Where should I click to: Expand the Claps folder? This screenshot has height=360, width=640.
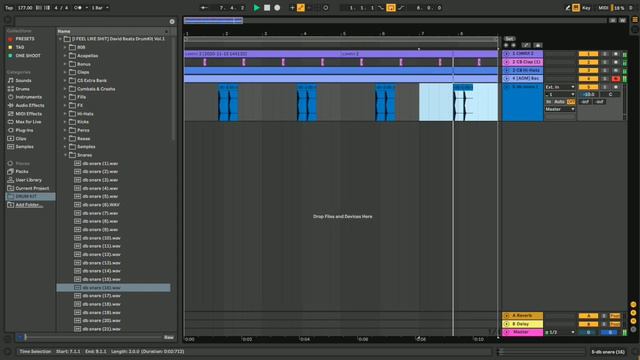(64, 72)
